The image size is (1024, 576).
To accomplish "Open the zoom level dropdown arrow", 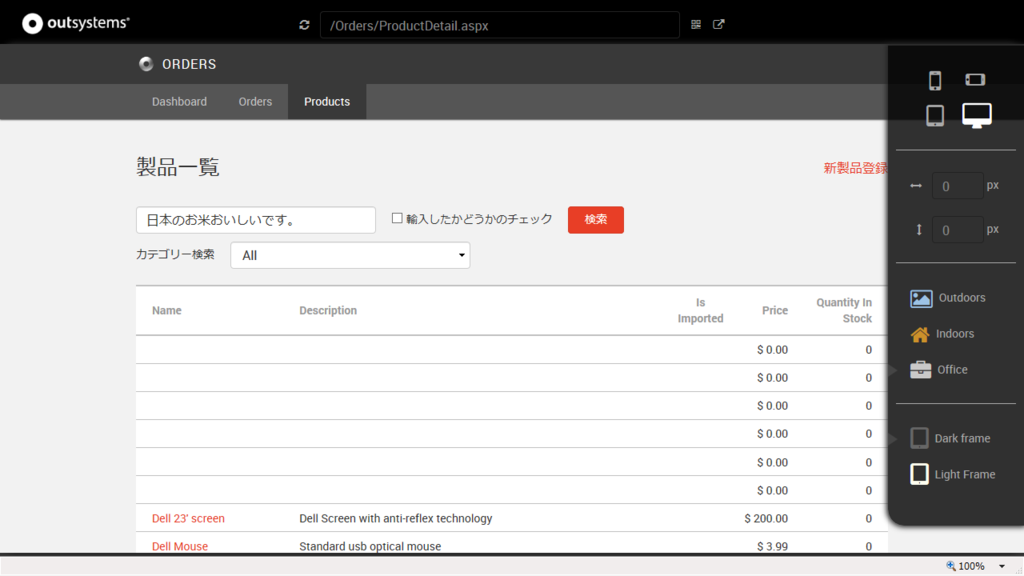I will [1002, 566].
